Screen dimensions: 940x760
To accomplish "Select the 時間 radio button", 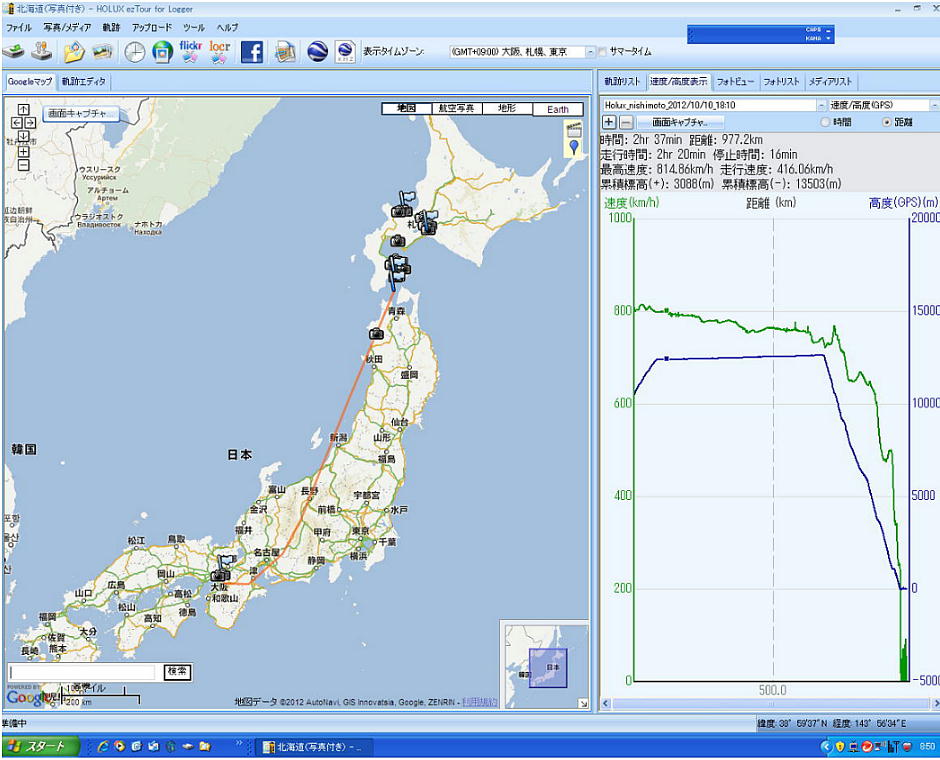I will [826, 122].
